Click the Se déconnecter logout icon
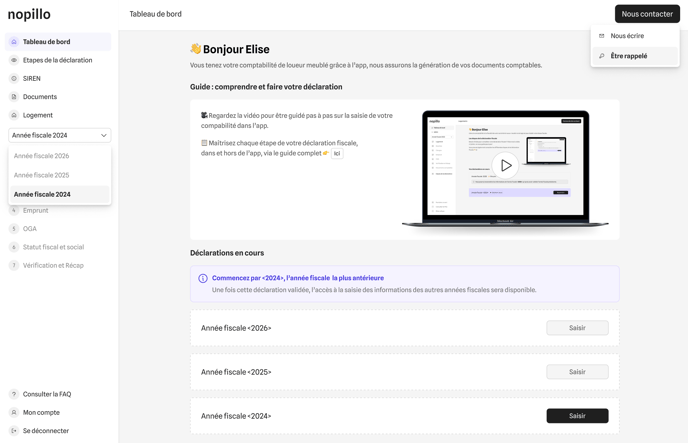Viewport: 688px width, 443px height. point(14,431)
